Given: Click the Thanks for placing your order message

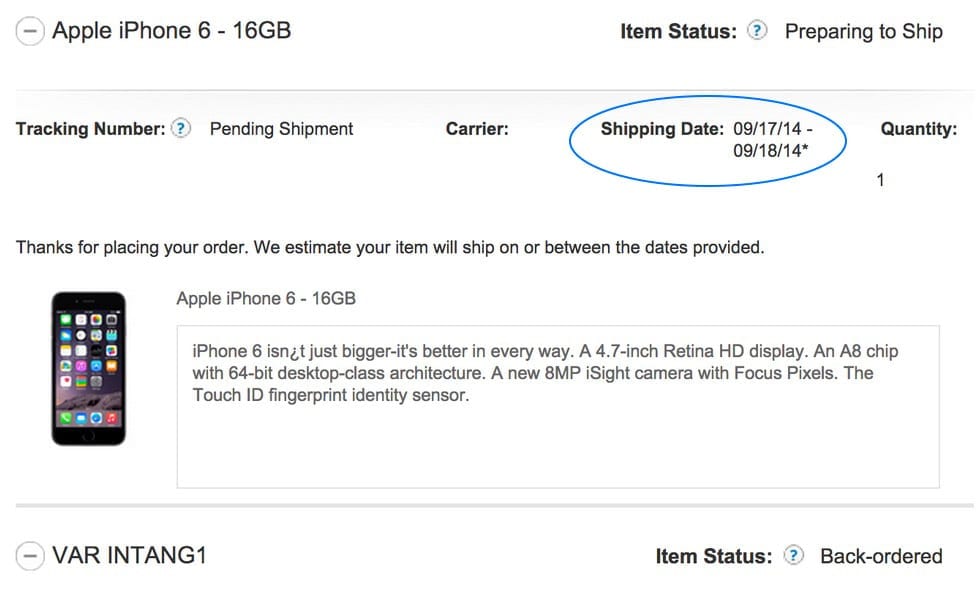Looking at the screenshot, I should coord(390,247).
